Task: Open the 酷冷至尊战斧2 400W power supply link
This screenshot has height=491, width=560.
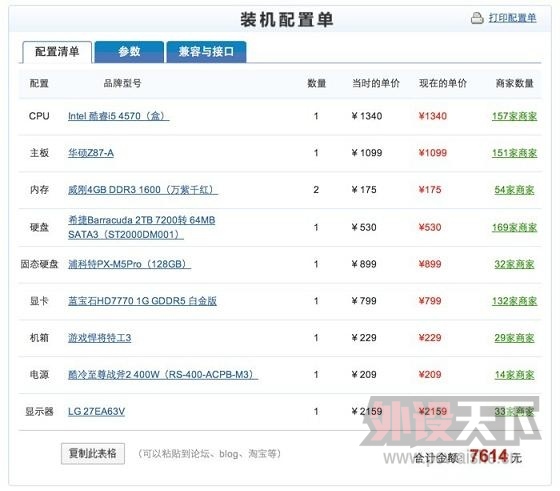Action: pyautogui.click(x=163, y=374)
